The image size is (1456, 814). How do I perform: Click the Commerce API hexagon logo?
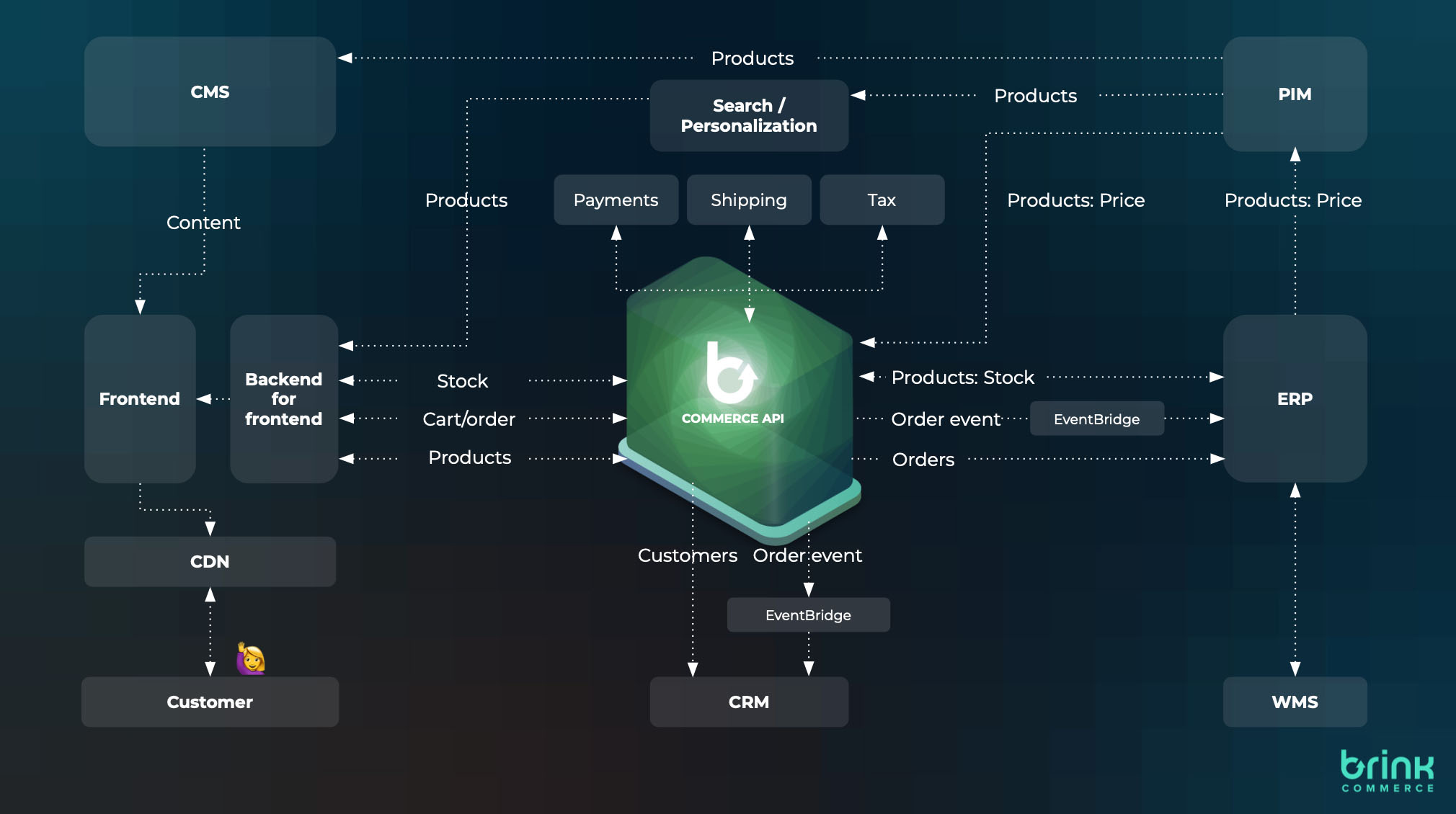point(739,400)
